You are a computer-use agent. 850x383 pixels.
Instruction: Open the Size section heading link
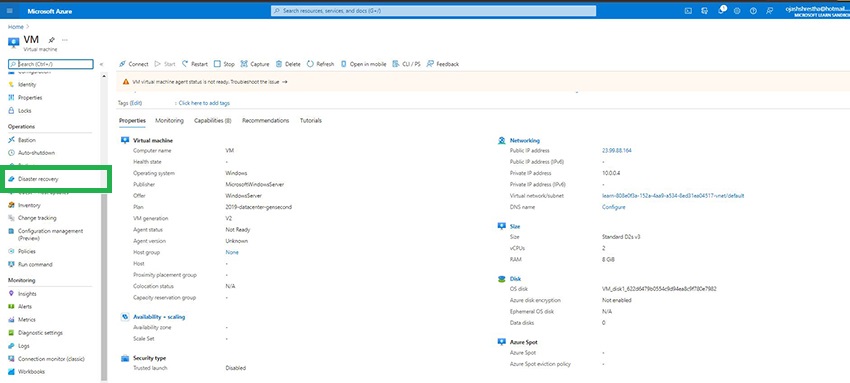point(514,226)
